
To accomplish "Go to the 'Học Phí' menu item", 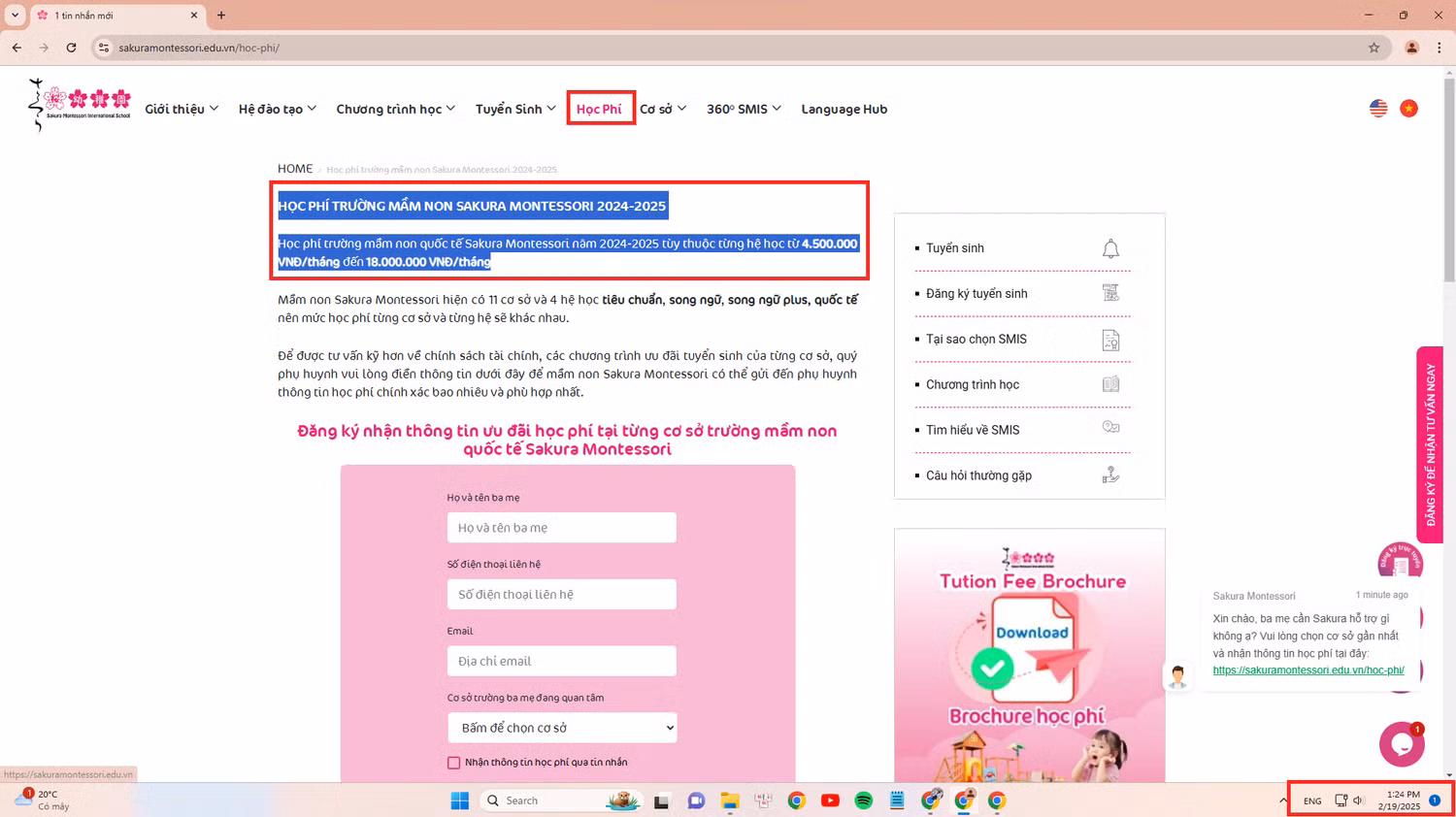I will (x=599, y=109).
